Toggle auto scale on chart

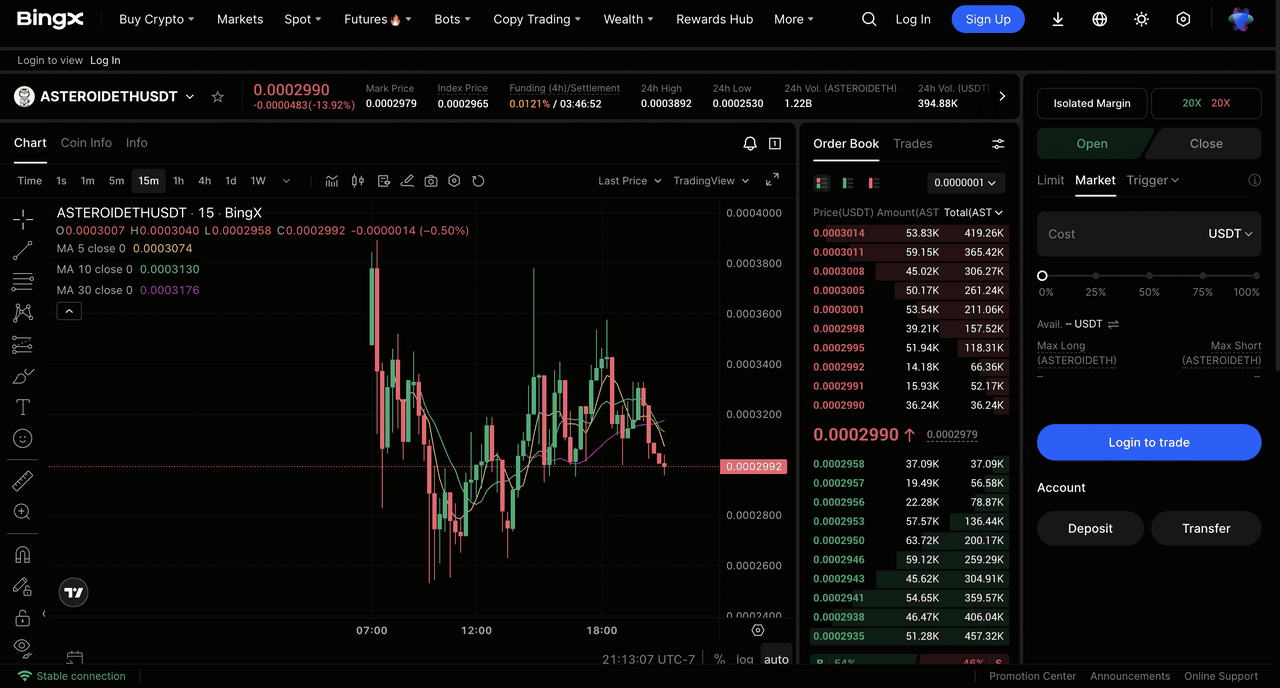click(x=776, y=659)
